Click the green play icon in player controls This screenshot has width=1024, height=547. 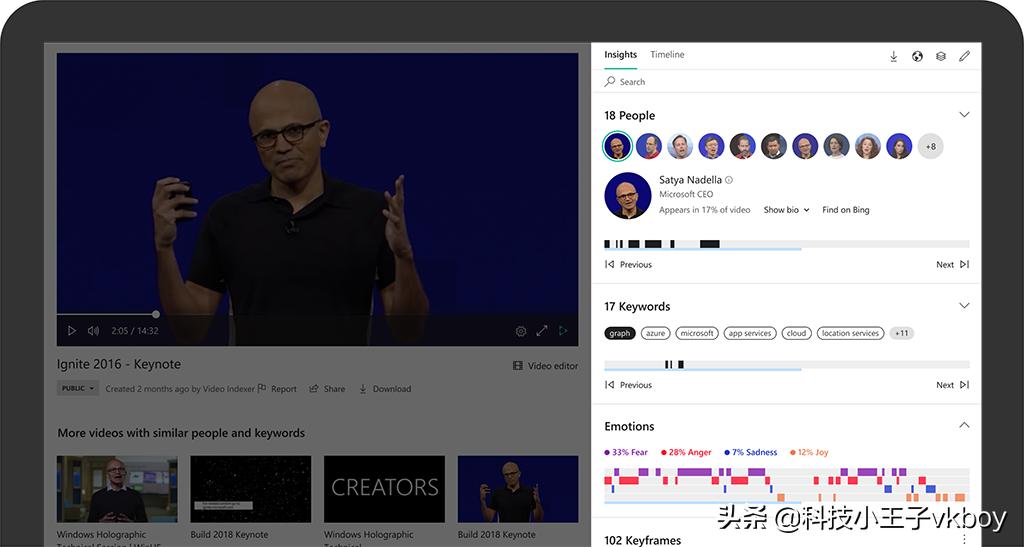pos(563,331)
